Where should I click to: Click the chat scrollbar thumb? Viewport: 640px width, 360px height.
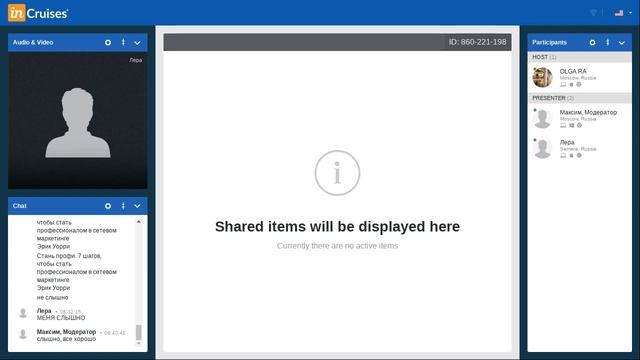pos(139,332)
